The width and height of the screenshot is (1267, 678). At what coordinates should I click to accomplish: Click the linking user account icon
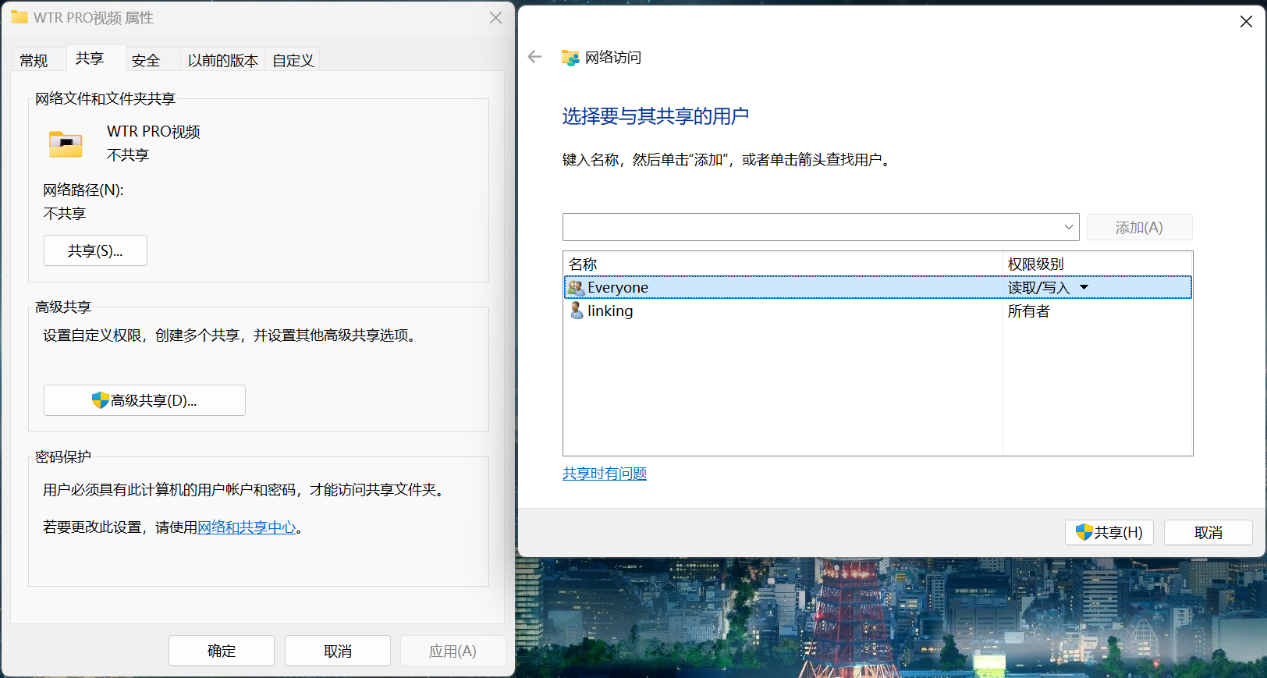[576, 311]
